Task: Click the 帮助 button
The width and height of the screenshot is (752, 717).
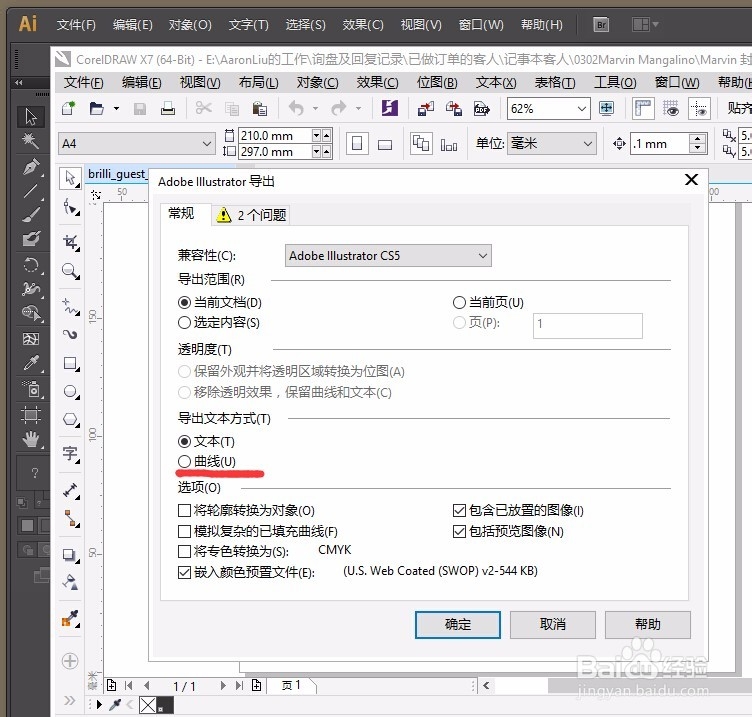Action: point(647,624)
